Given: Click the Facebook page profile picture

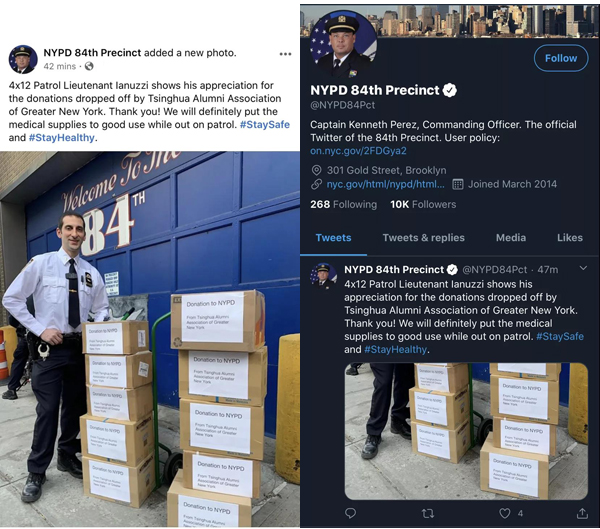Looking at the screenshot, I should coord(23,59).
